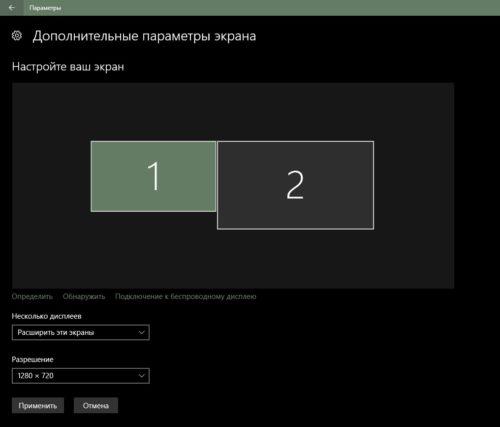Viewport: 500px width, 427px height.
Task: Click the Дополнительные параметры экрана heading
Action: [144, 36]
